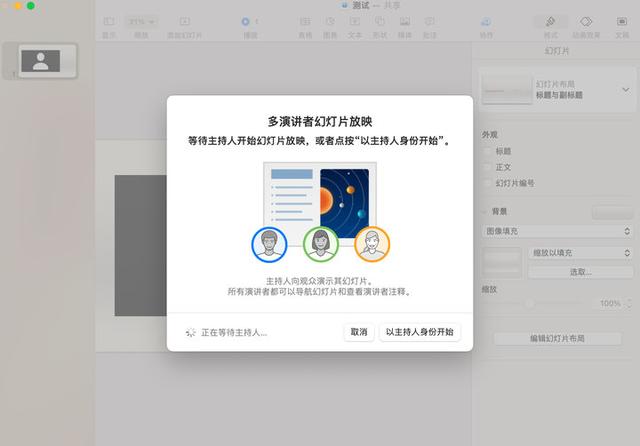This screenshot has height=446, width=640.
Task: Click the 缩放 scale slider knob
Action: (529, 303)
